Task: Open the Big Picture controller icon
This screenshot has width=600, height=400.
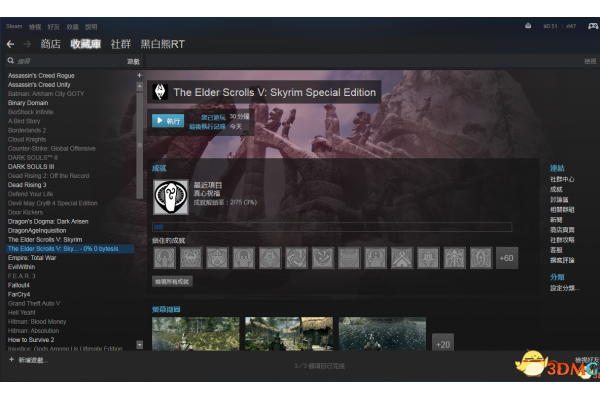Action: coord(593,26)
